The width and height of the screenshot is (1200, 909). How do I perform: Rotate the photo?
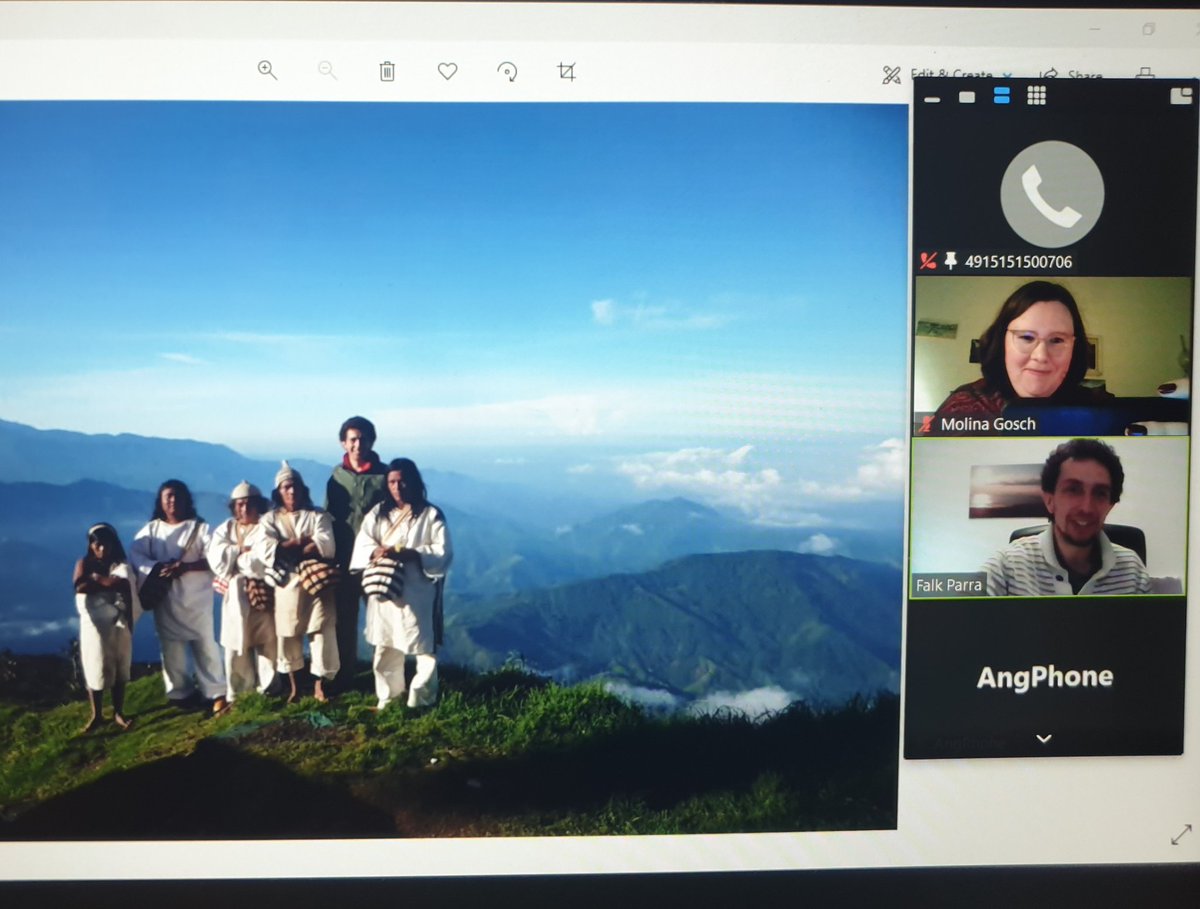pyautogui.click(x=507, y=71)
